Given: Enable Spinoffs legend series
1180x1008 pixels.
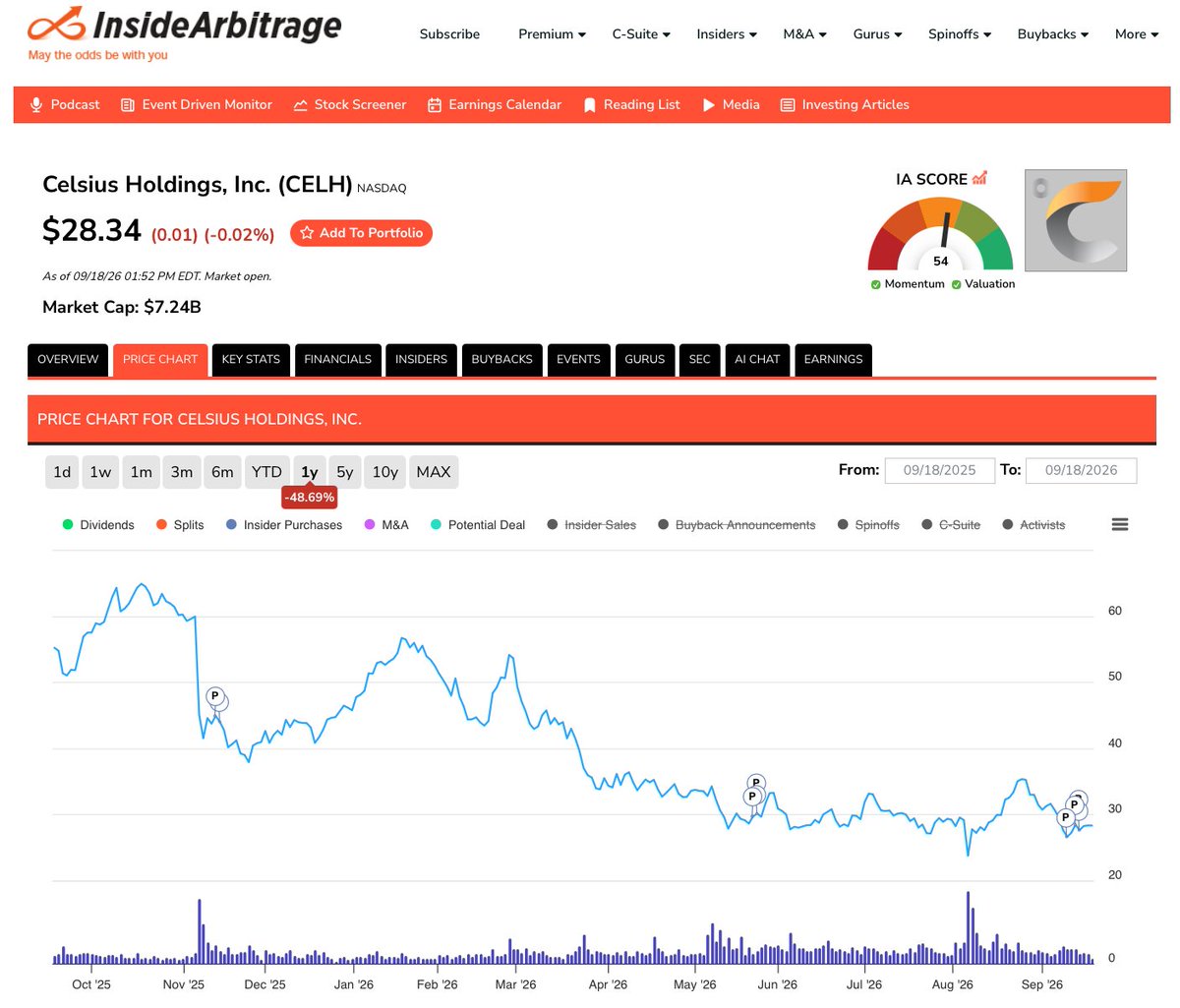Looking at the screenshot, I should click(x=868, y=525).
